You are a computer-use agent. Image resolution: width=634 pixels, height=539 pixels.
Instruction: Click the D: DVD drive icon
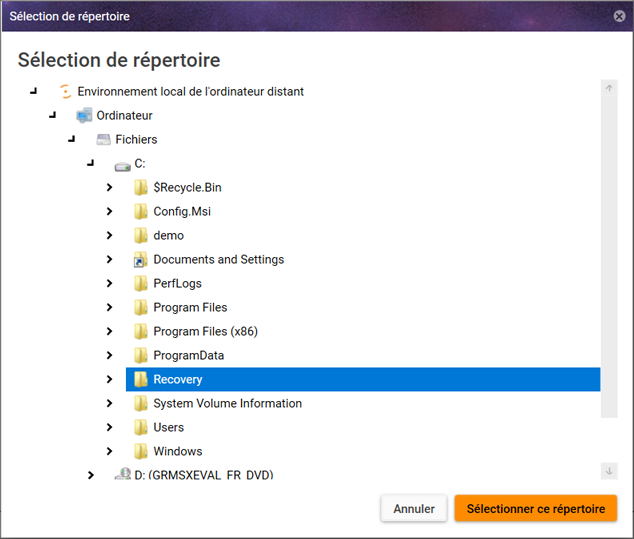pos(123,474)
